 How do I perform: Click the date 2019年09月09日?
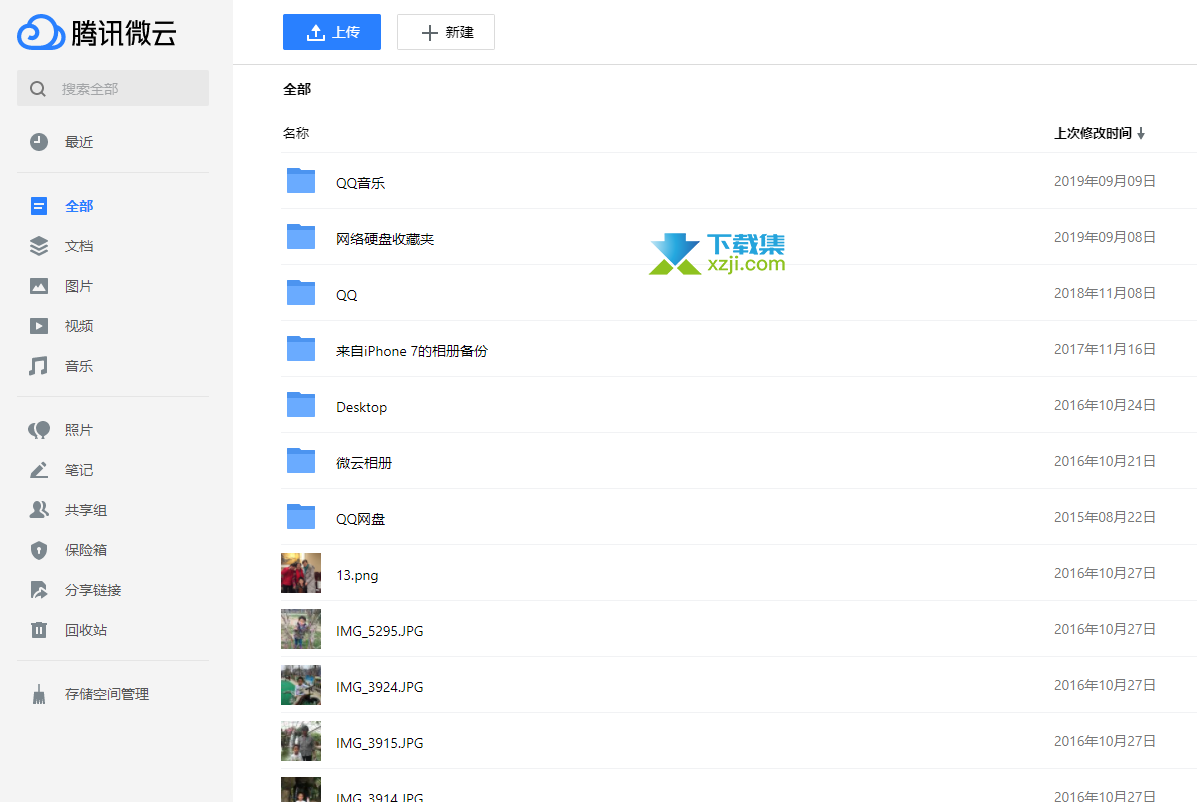tap(1105, 181)
